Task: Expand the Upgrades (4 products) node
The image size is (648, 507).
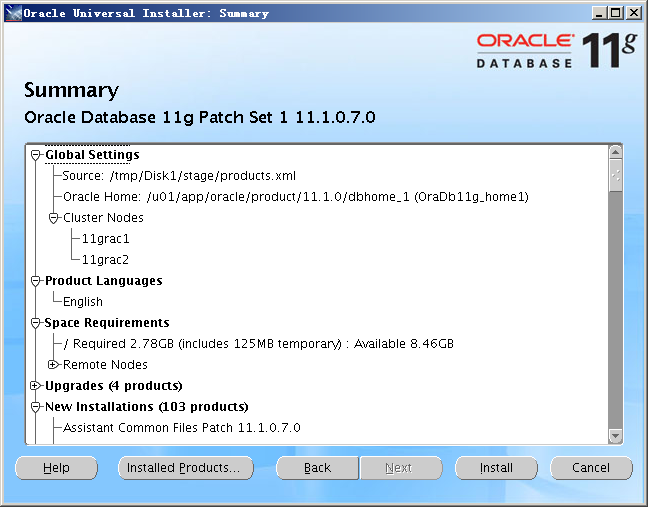Action: pos(36,386)
